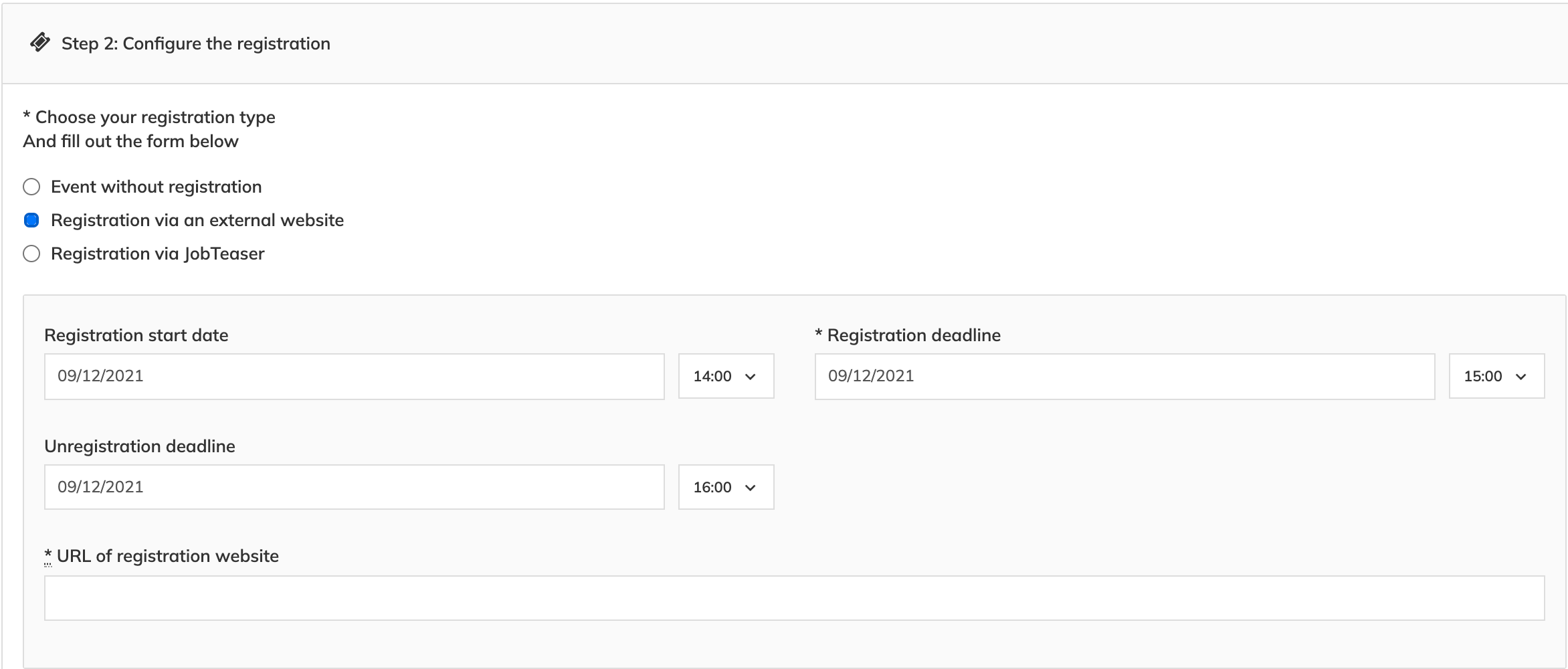Focus the Registration deadline date field
1568x669 pixels.
point(1124,376)
